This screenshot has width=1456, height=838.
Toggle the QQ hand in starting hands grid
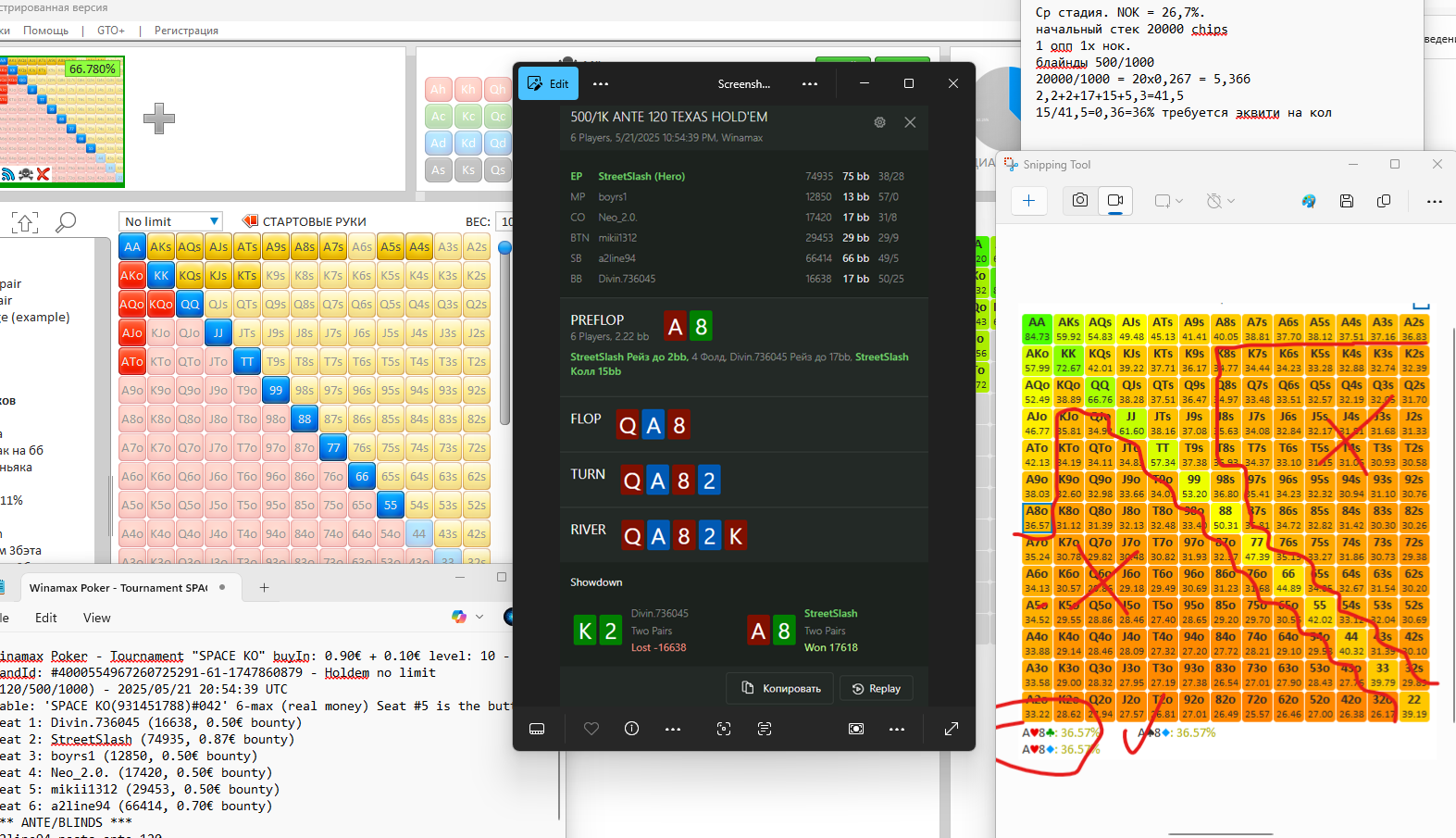190,305
